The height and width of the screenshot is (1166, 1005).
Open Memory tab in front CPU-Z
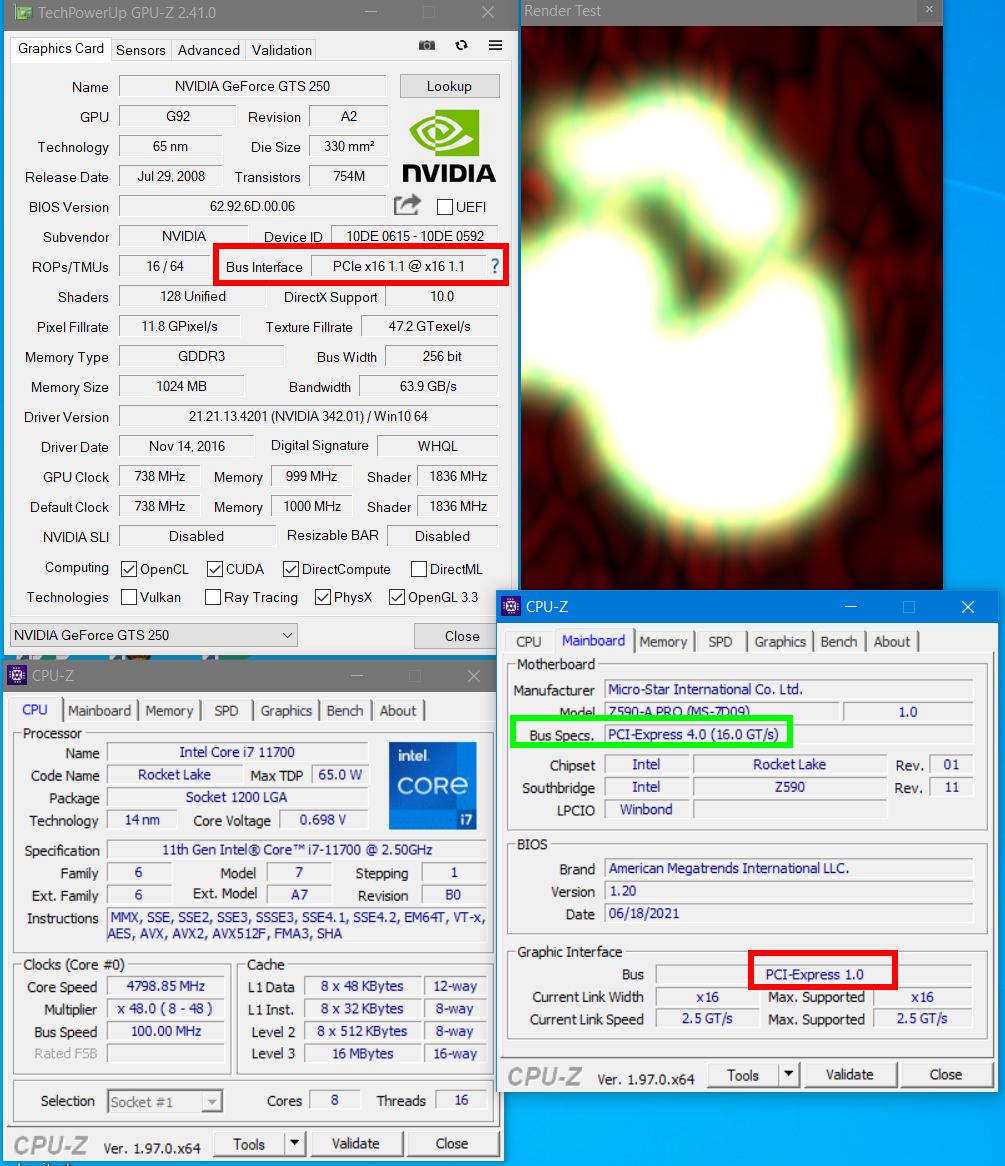pos(663,642)
